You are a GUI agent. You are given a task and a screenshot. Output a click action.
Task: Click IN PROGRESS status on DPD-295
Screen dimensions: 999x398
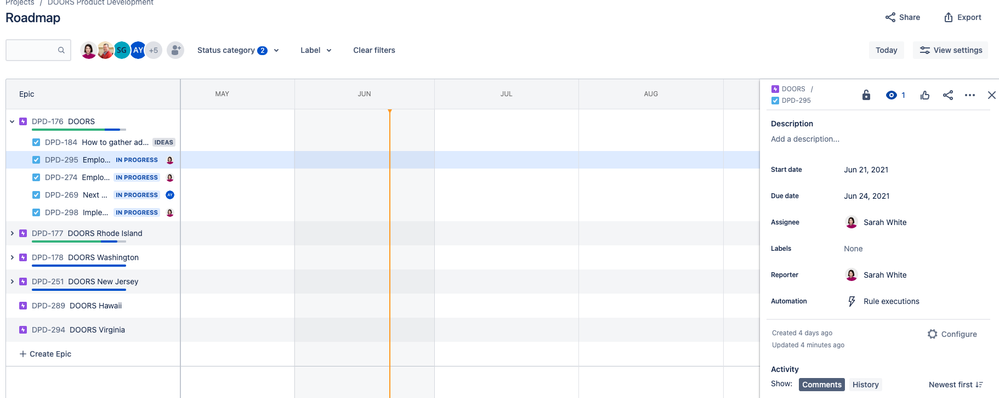(x=137, y=160)
